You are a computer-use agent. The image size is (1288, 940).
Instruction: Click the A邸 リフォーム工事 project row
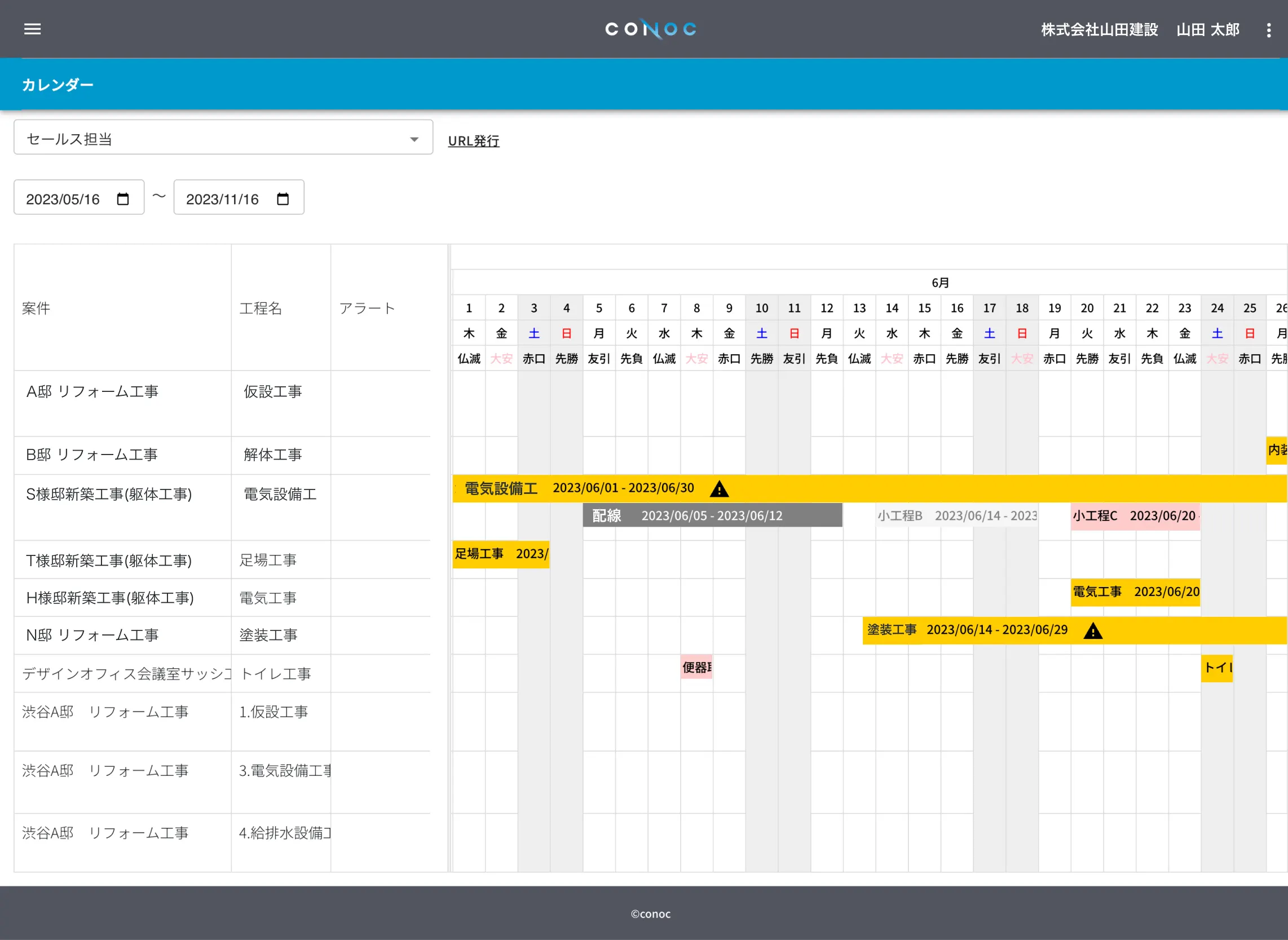(x=92, y=391)
